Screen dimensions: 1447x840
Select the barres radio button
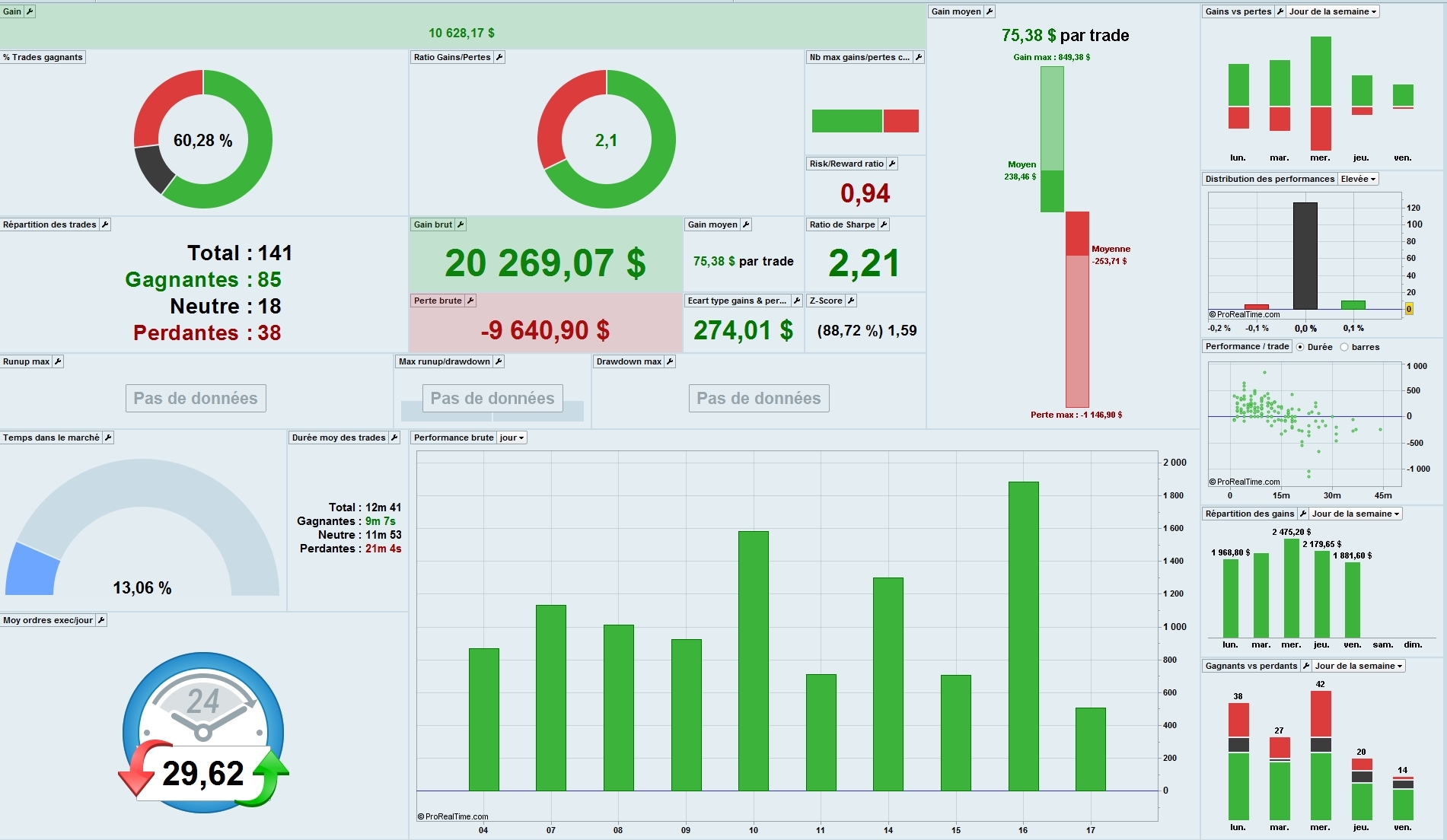pos(1344,347)
